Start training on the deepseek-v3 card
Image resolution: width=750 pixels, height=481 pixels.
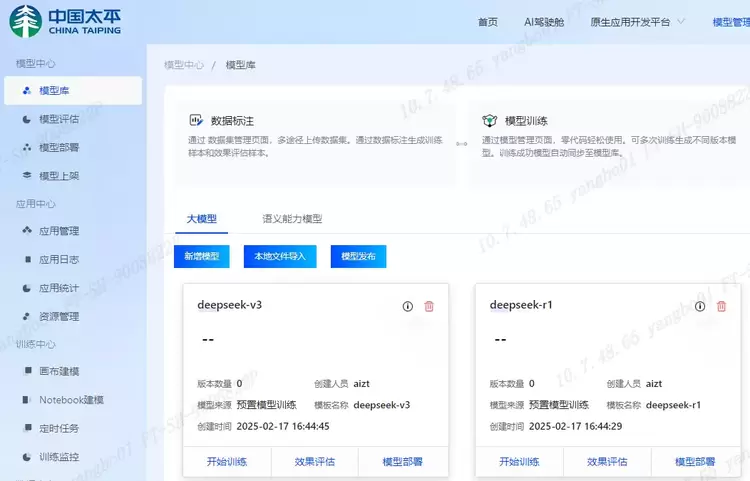coord(227,462)
